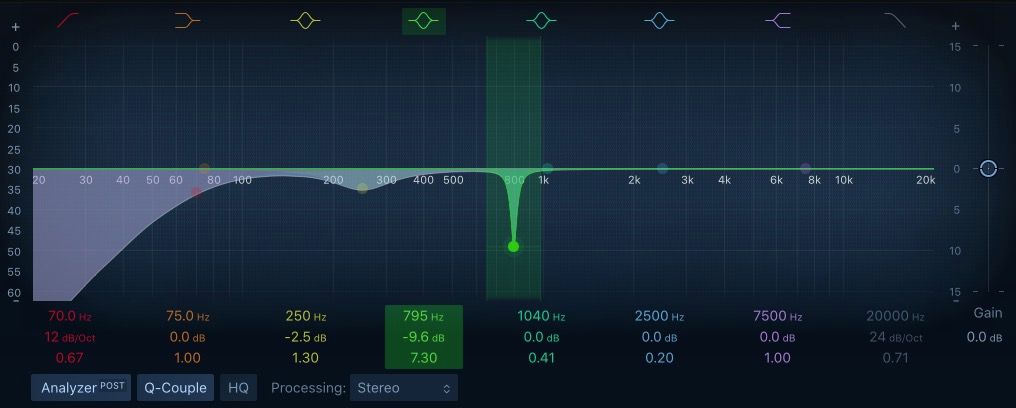
Task: Click the purple 0.0 dB gain value
Action: pos(778,337)
